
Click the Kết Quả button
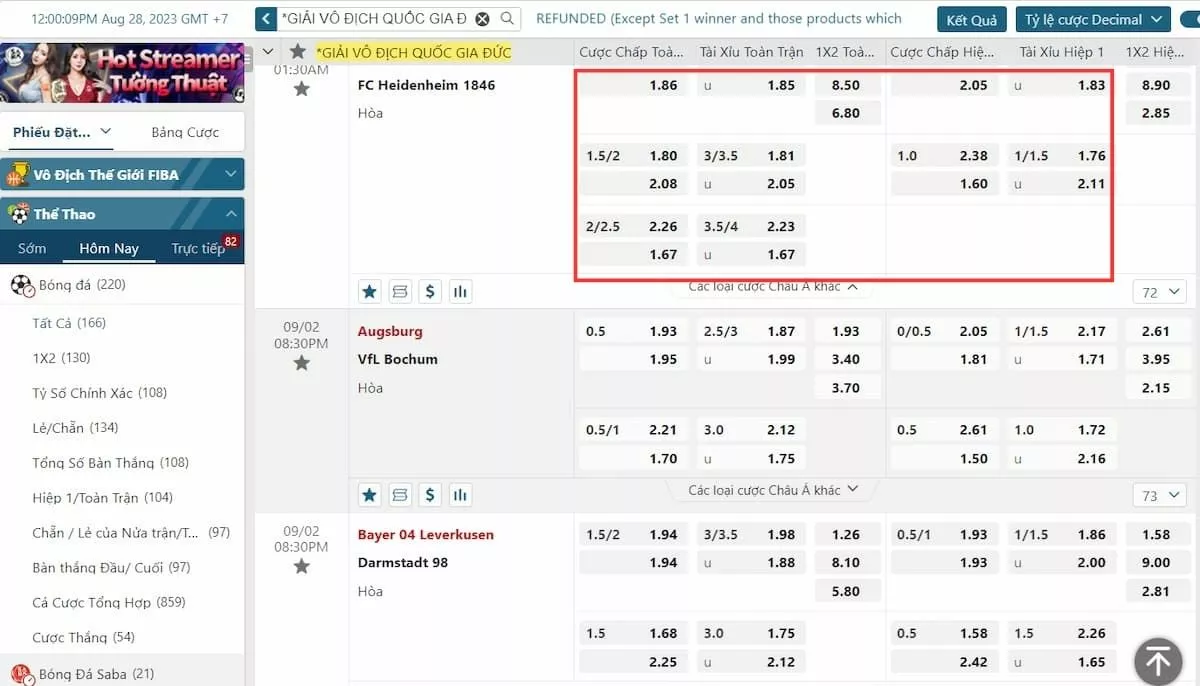[x=971, y=19]
